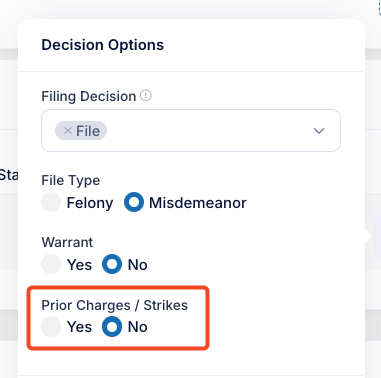
Task: Click the Yes label under Warrant
Action: [79, 265]
